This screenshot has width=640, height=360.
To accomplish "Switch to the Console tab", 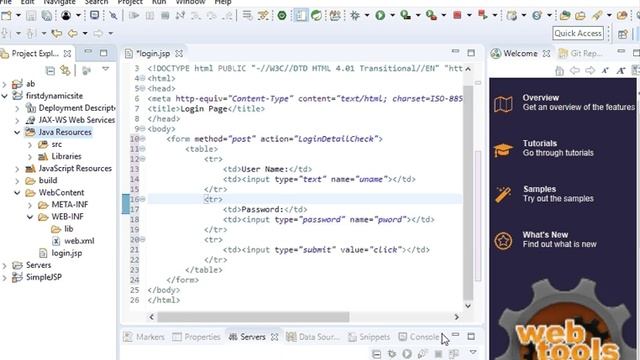I will point(419,337).
